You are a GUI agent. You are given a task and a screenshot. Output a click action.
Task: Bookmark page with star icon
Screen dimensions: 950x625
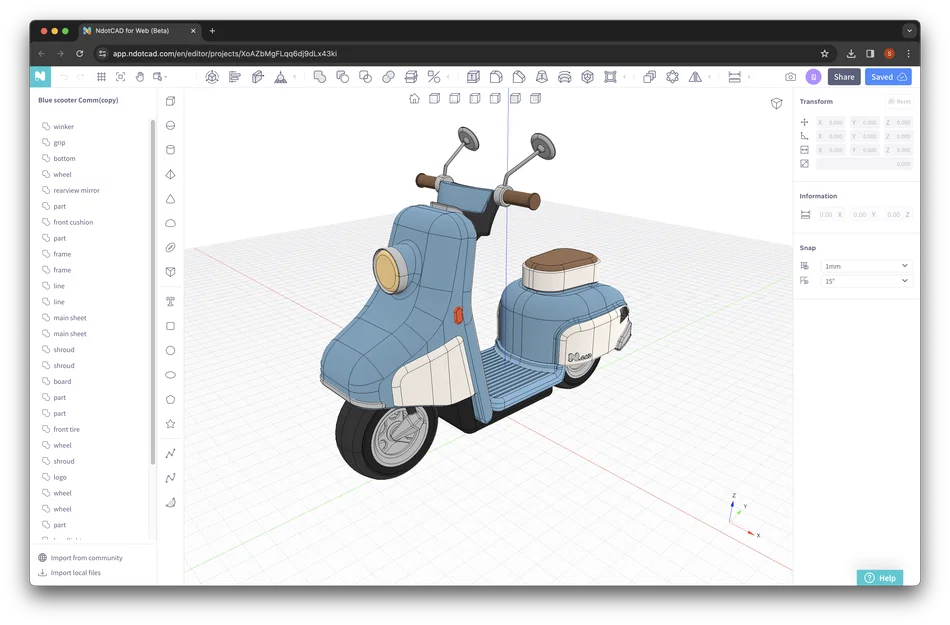825,53
